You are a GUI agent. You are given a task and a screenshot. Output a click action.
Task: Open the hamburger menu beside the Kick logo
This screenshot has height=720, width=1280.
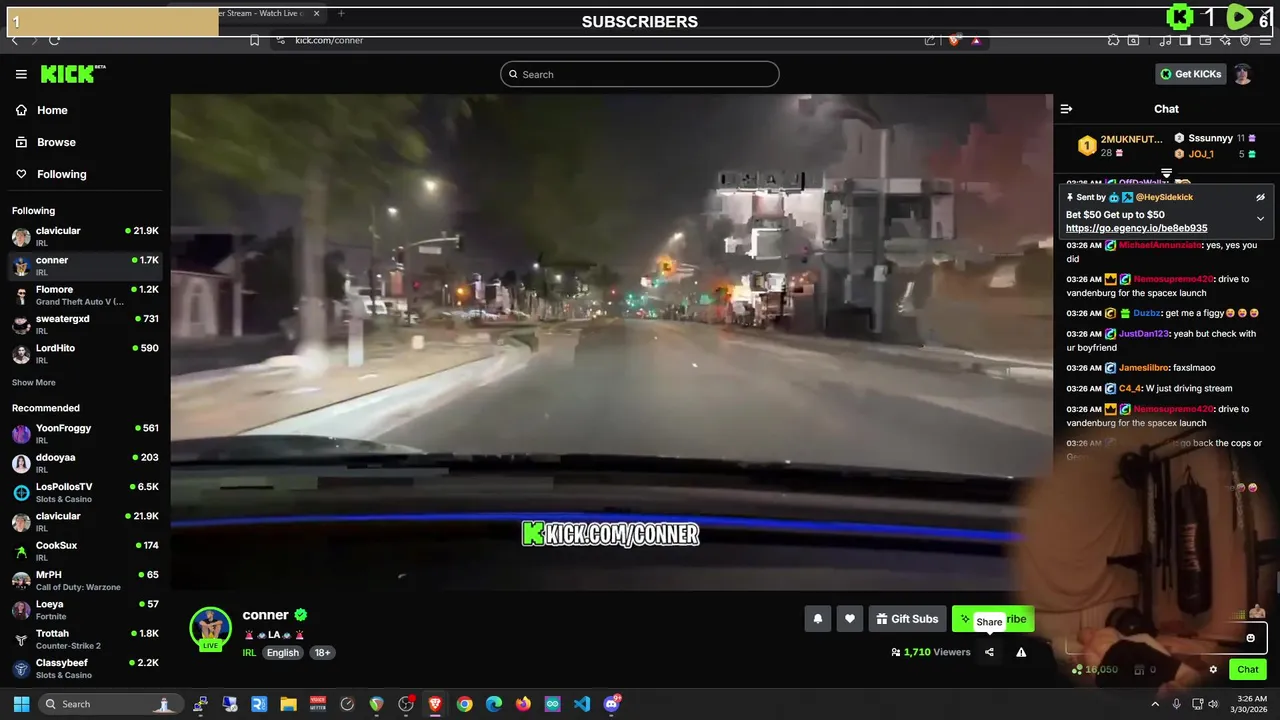(x=21, y=74)
